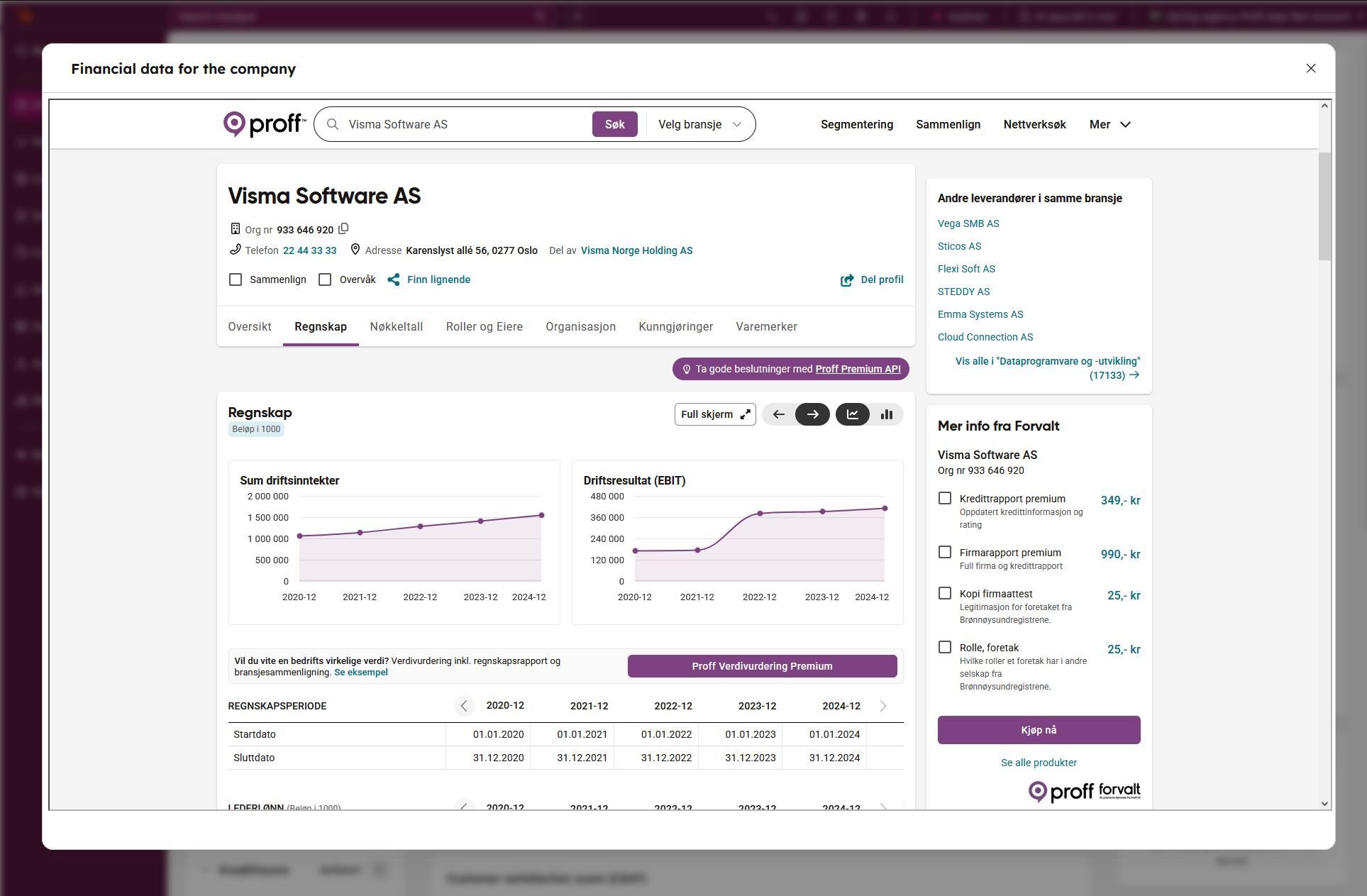1367x896 pixels.
Task: Open the Nøkkeltall tab
Action: coord(397,326)
